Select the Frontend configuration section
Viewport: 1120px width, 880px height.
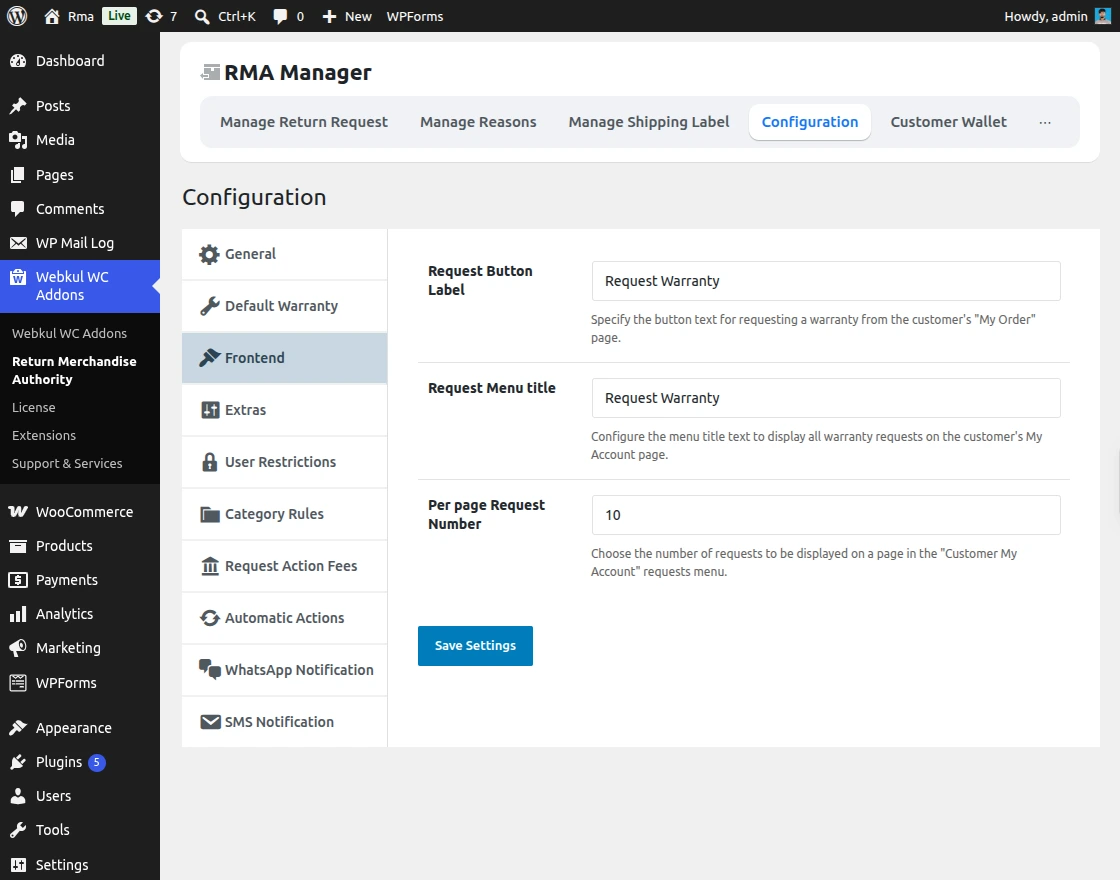tap(284, 358)
